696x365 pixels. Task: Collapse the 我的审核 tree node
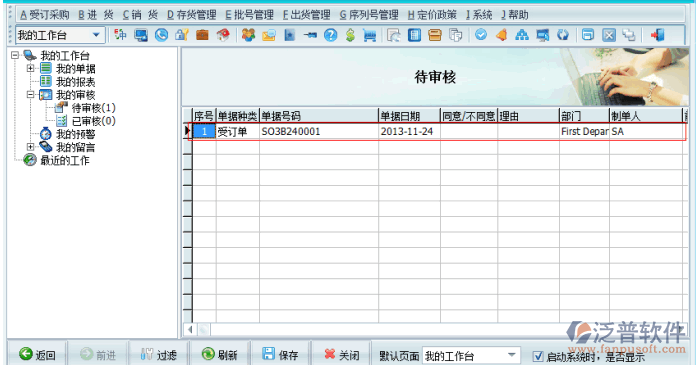[30, 95]
